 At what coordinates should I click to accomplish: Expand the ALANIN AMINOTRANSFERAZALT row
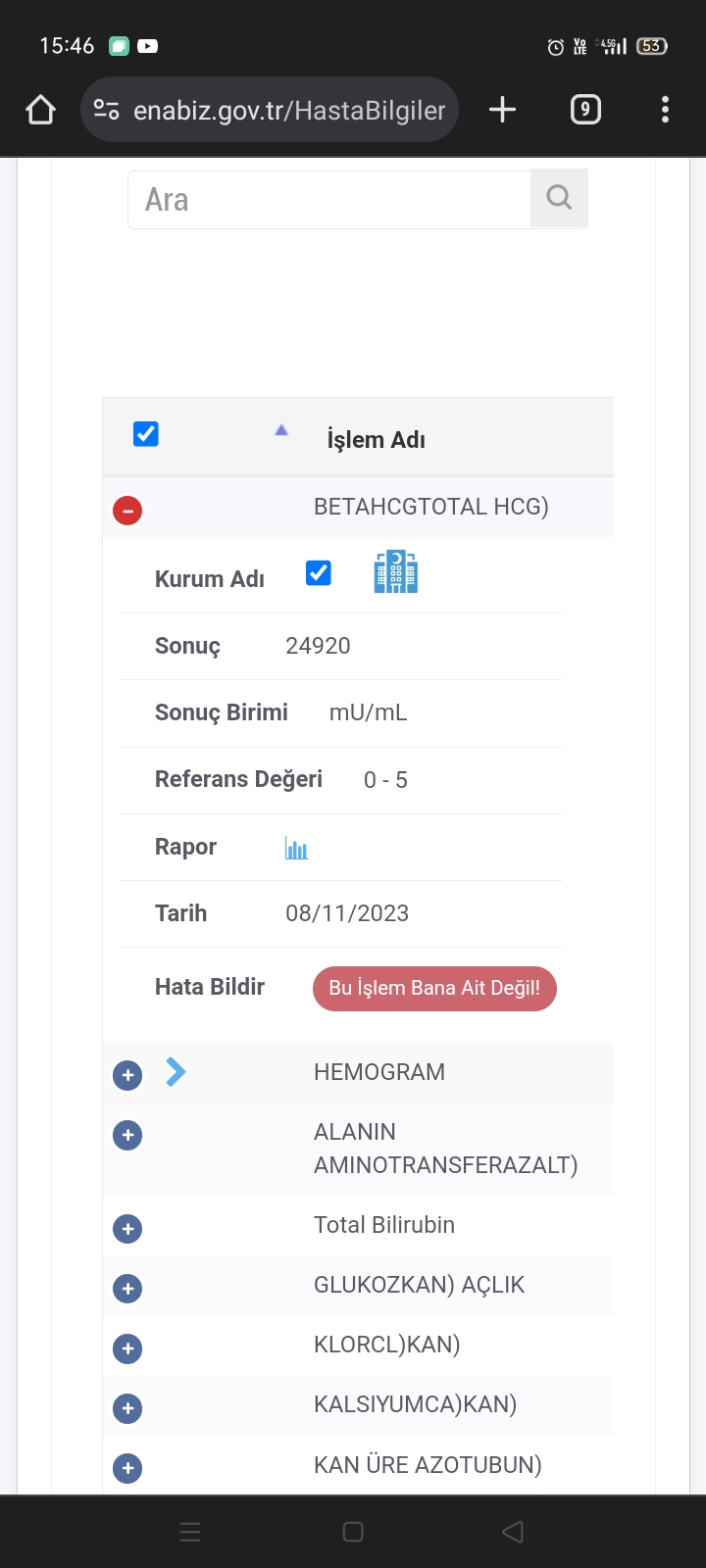(x=127, y=1135)
